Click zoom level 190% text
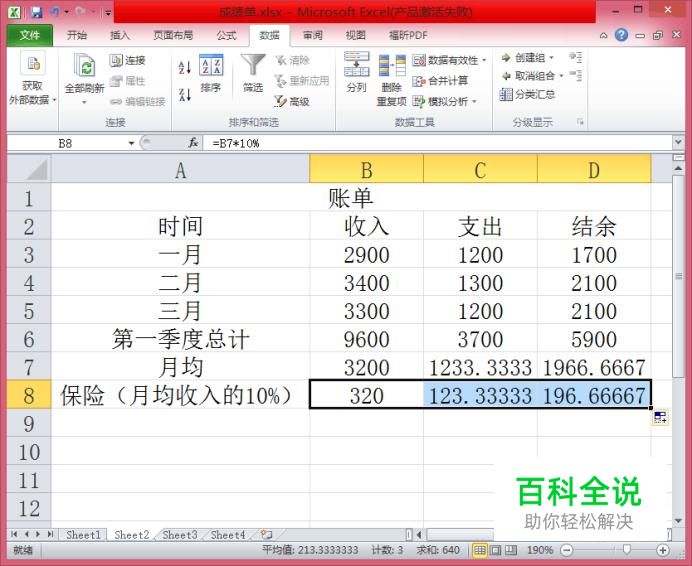Screen dimensions: 692x566 tap(540, 550)
